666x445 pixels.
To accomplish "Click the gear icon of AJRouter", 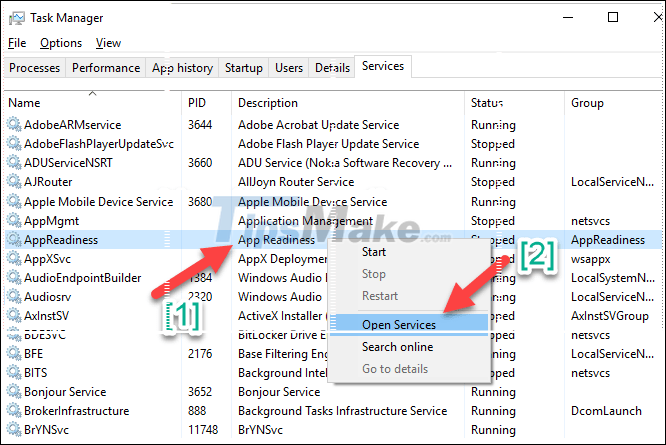I will [x=14, y=182].
